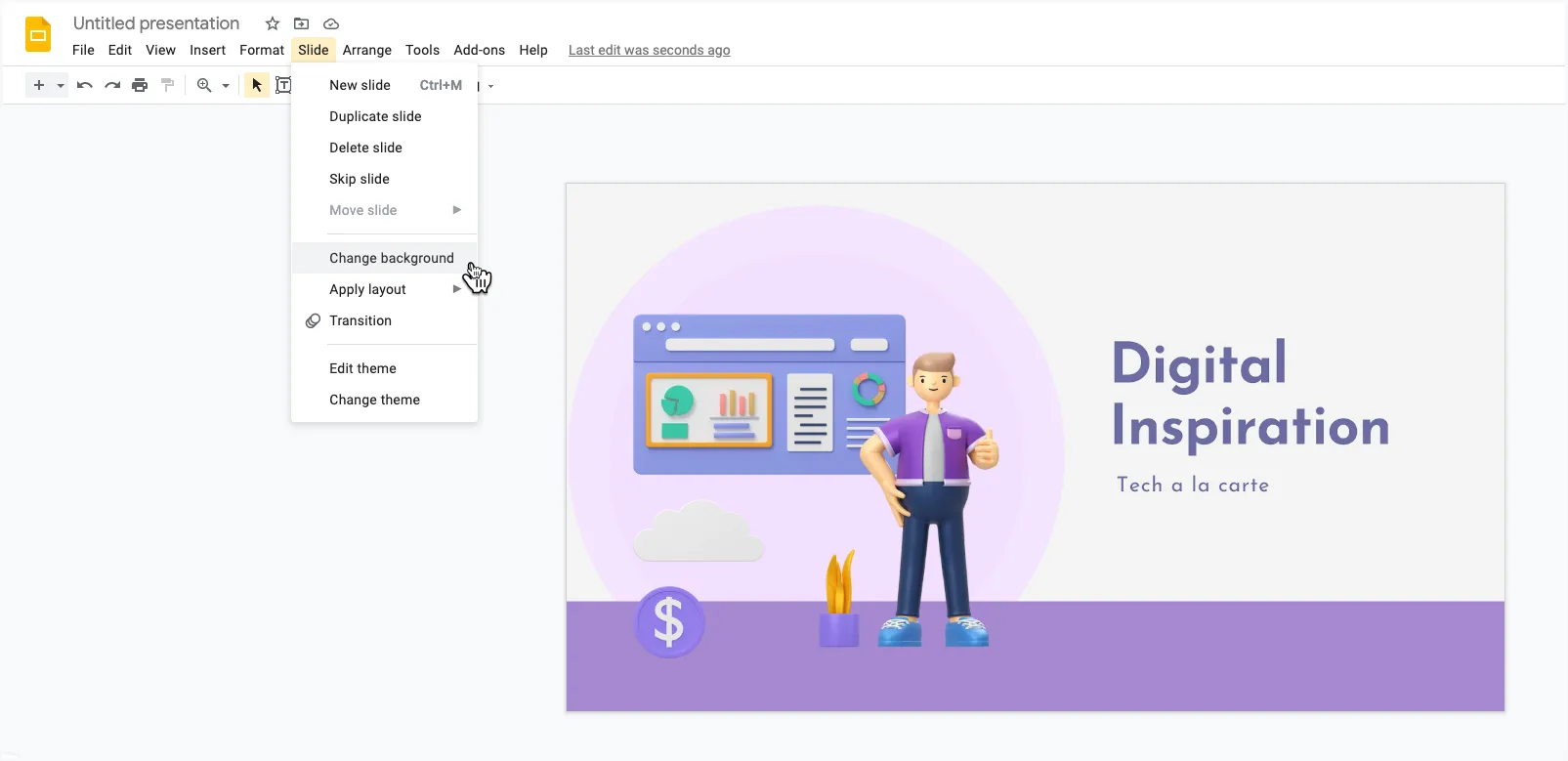The height and width of the screenshot is (761, 1568).
Task: Open the Add-ons menu
Action: (479, 50)
